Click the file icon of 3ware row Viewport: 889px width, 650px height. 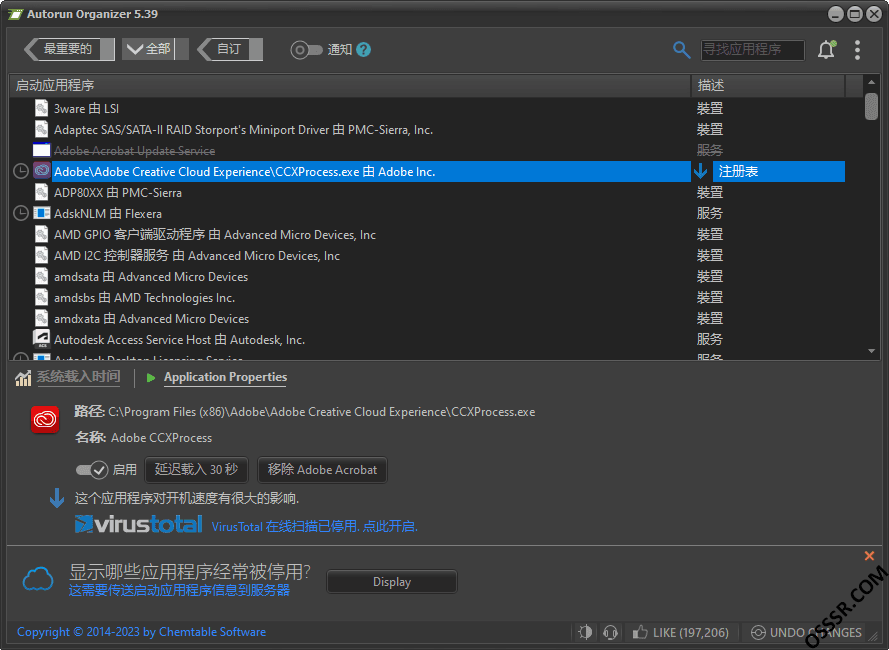pos(41,108)
